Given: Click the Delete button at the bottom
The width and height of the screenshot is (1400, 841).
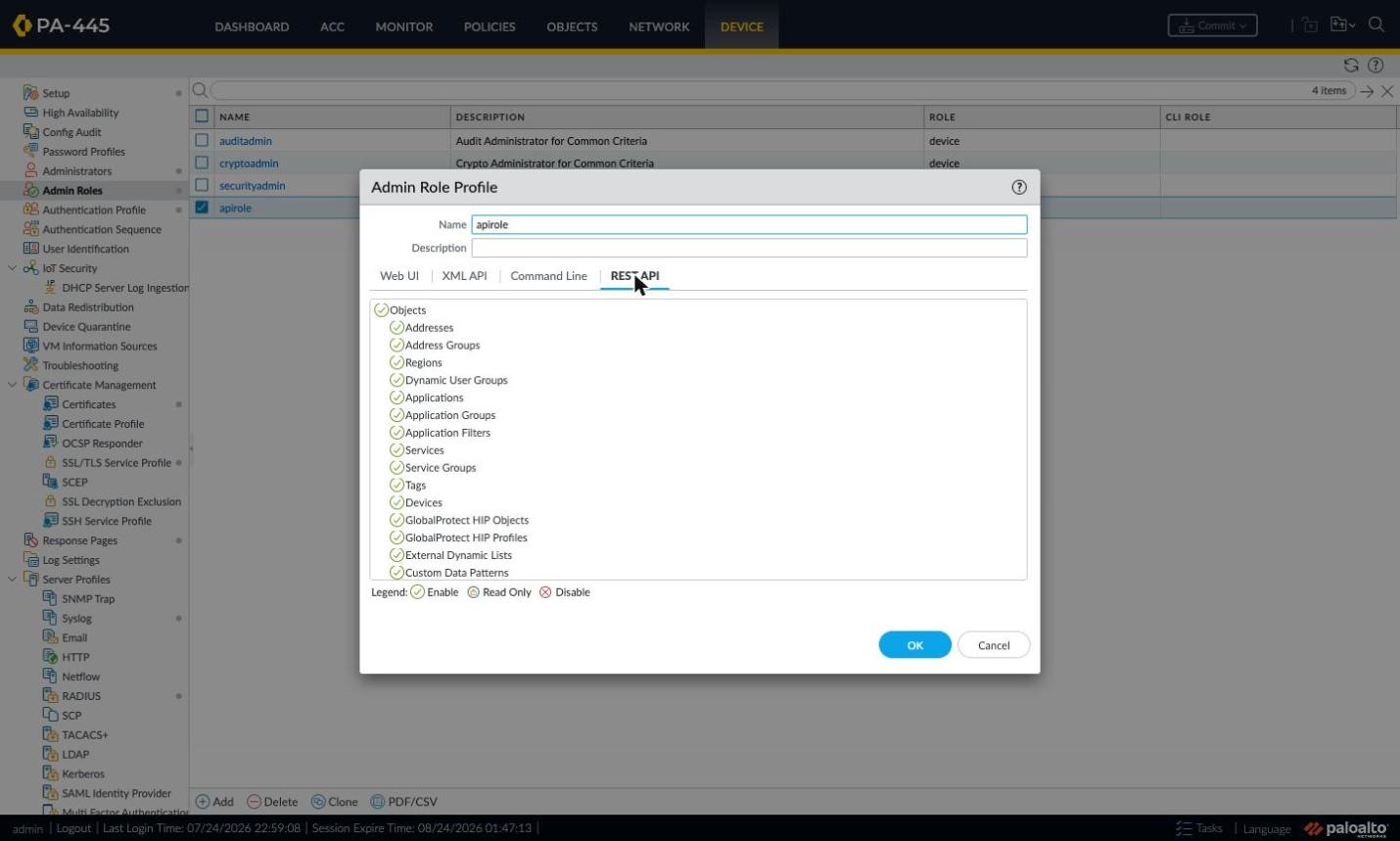Looking at the screenshot, I should point(272,802).
